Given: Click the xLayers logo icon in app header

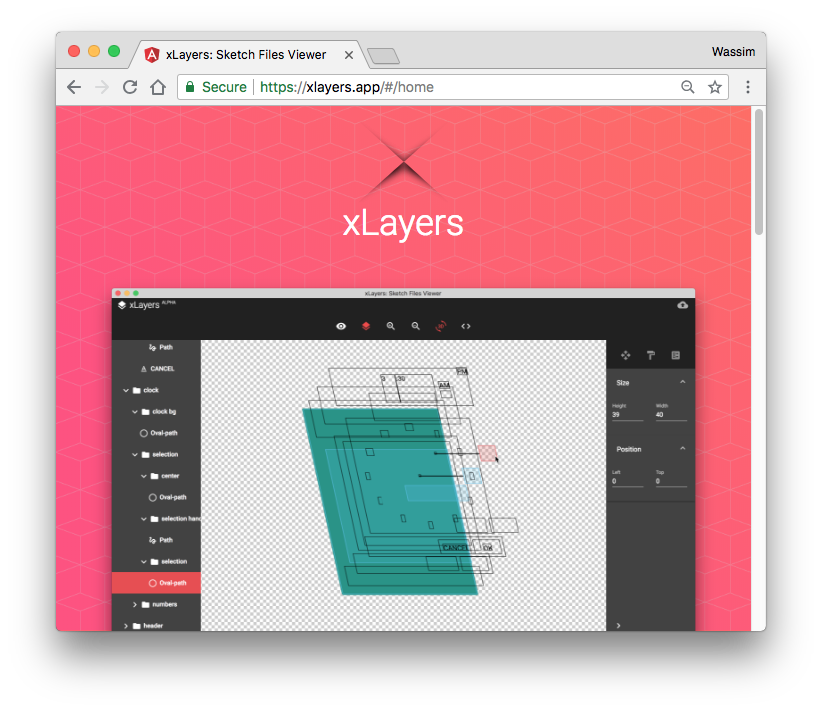Looking at the screenshot, I should click(x=122, y=305).
